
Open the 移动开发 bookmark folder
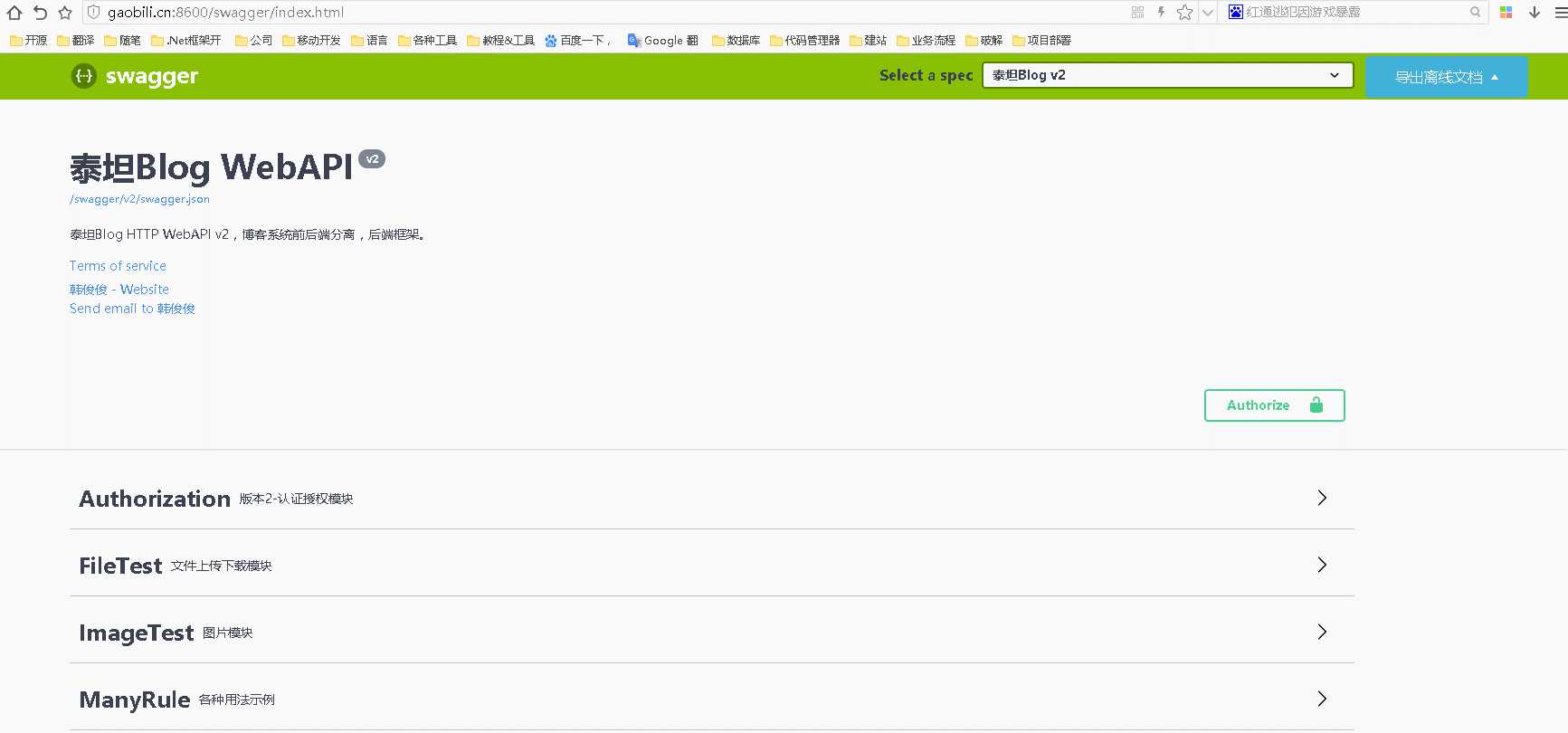coord(311,40)
